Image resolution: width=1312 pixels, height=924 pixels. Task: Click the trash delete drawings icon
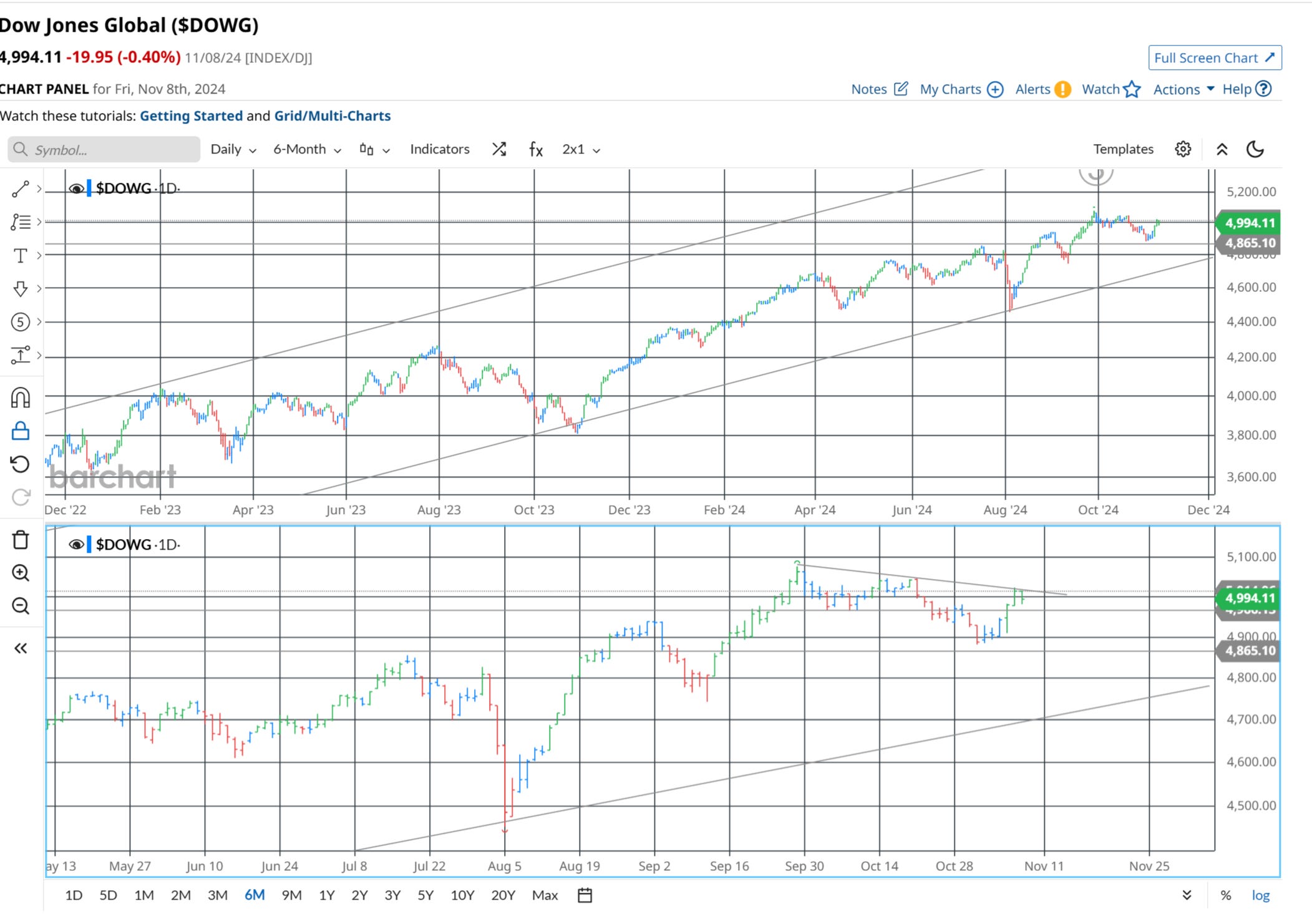[20, 540]
